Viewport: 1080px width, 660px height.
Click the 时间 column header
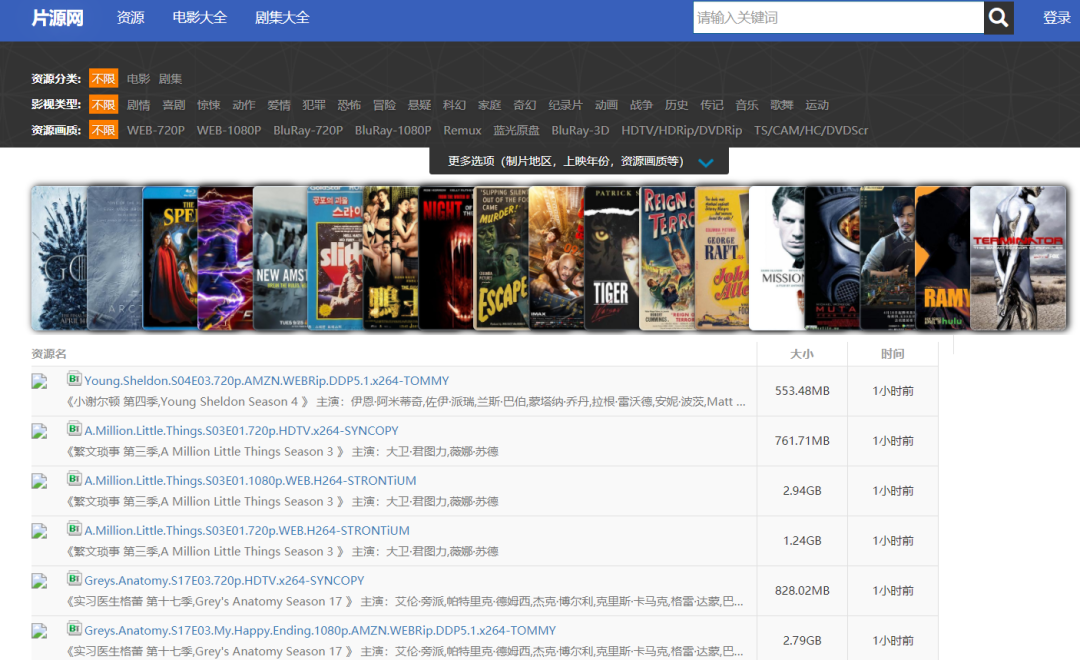pos(893,354)
